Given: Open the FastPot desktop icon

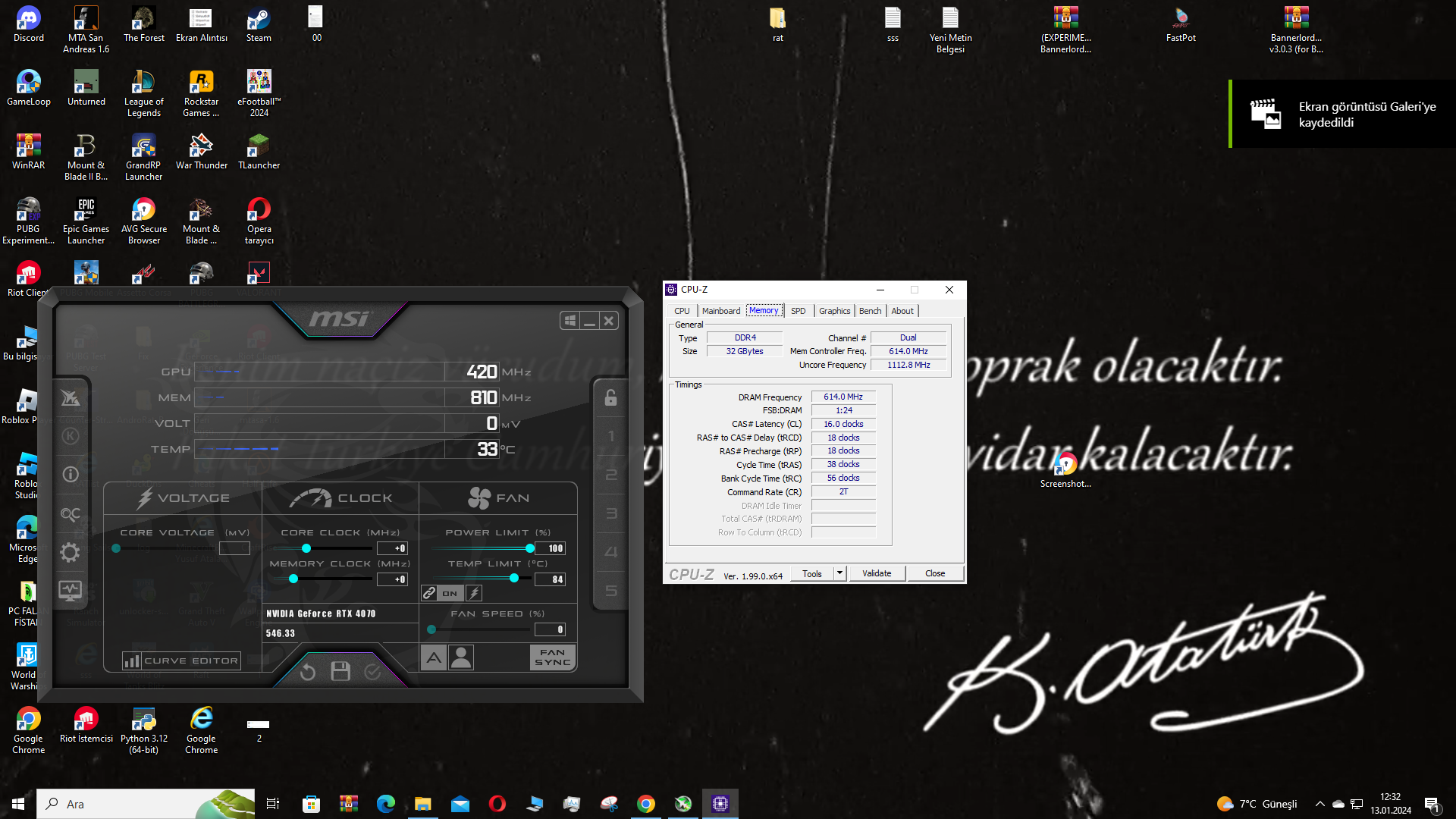Looking at the screenshot, I should click(1181, 24).
